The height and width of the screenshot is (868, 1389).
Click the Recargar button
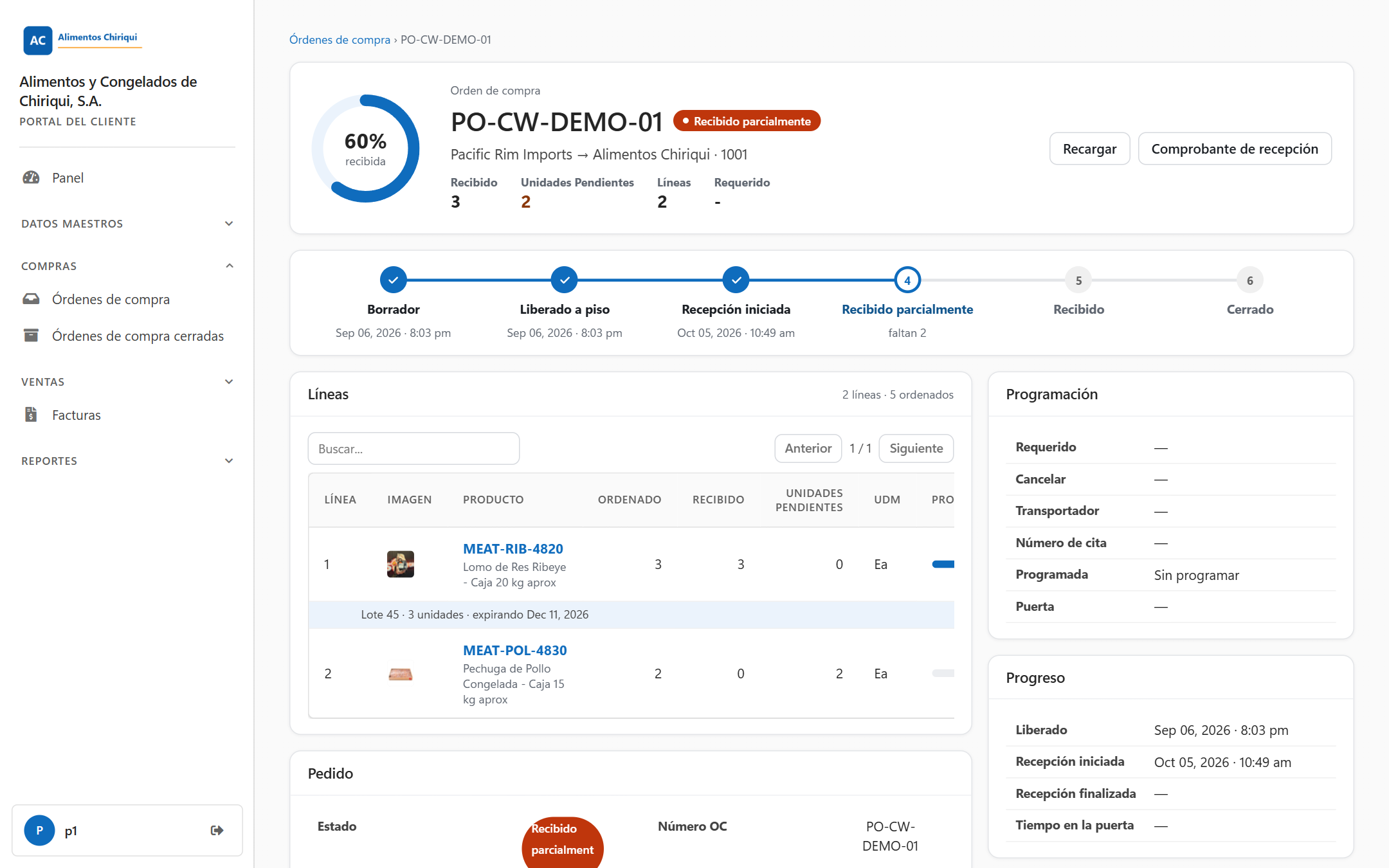1089,149
